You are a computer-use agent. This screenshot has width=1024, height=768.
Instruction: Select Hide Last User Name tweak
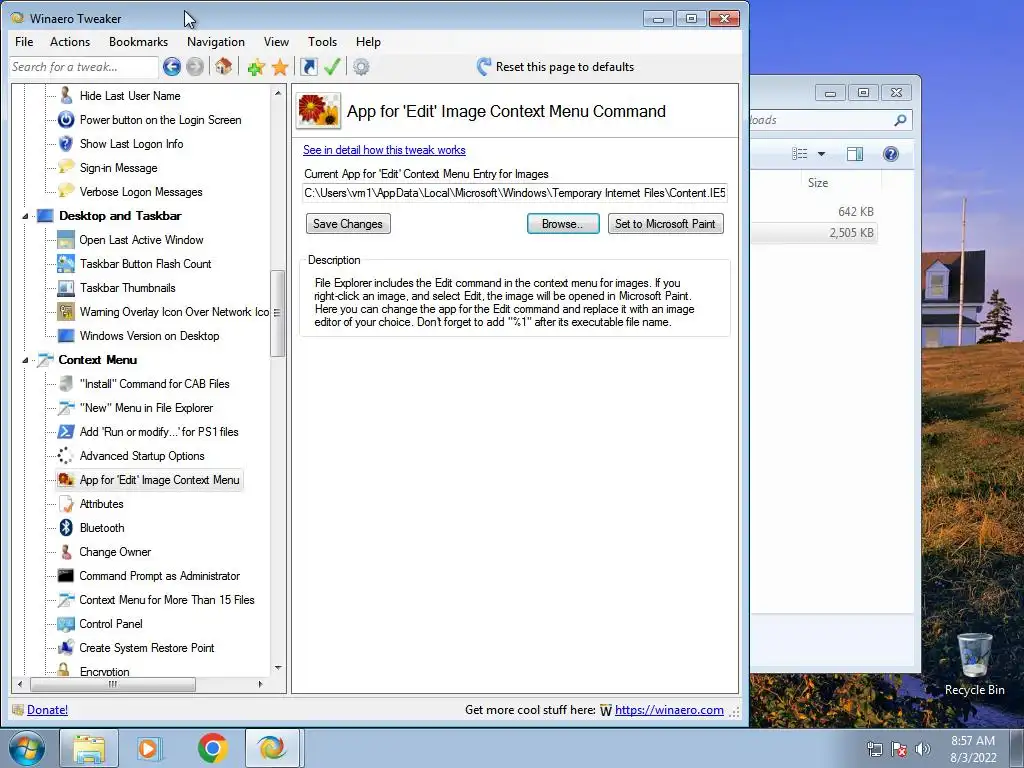(x=130, y=96)
